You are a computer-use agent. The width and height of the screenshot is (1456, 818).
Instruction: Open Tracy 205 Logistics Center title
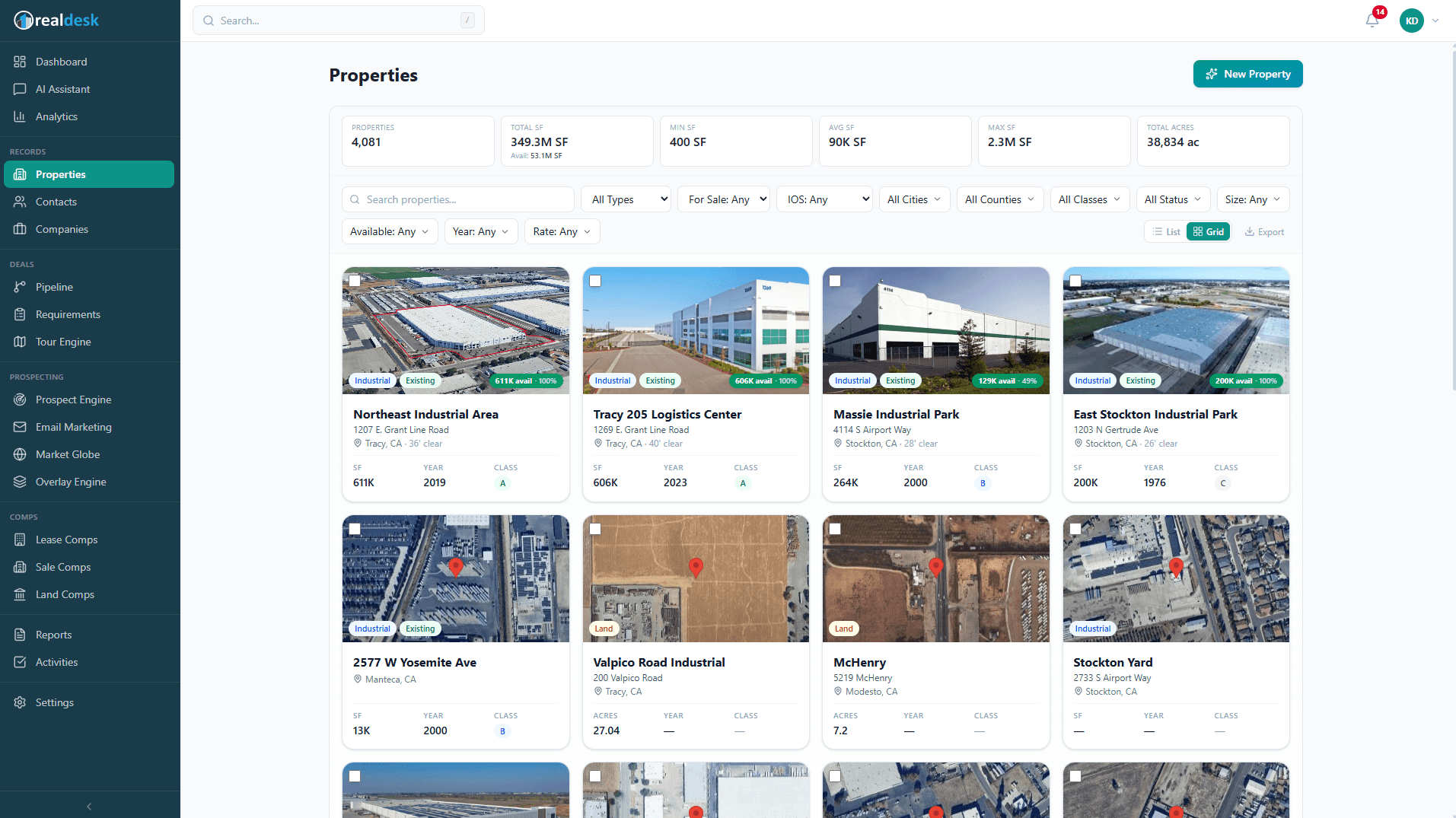(x=667, y=415)
